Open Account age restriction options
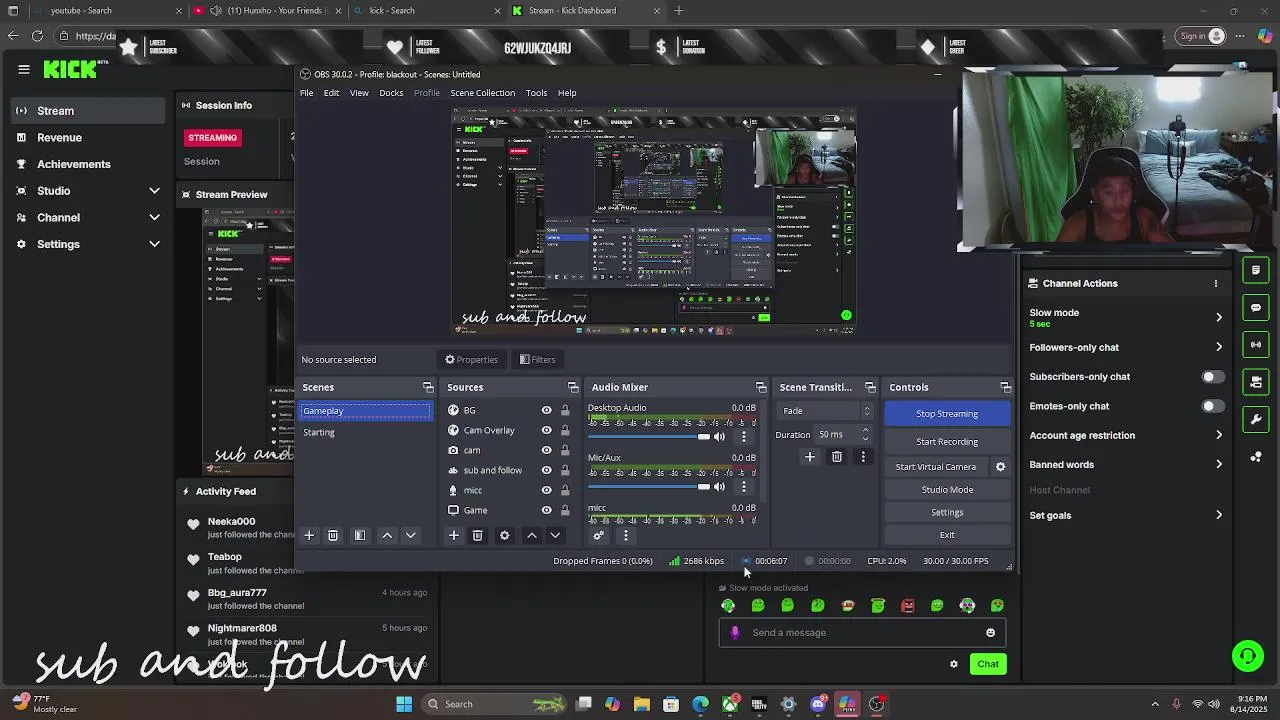This screenshot has width=1280, height=720. tap(1125, 435)
